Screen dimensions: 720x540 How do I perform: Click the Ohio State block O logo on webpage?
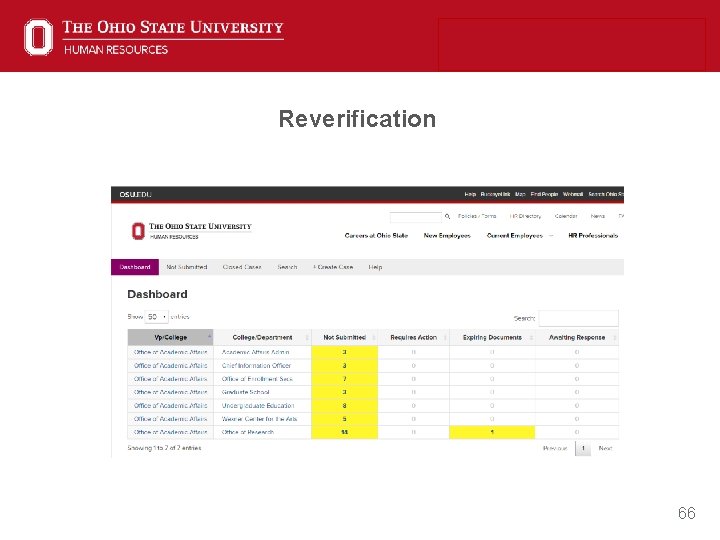pyautogui.click(x=138, y=231)
